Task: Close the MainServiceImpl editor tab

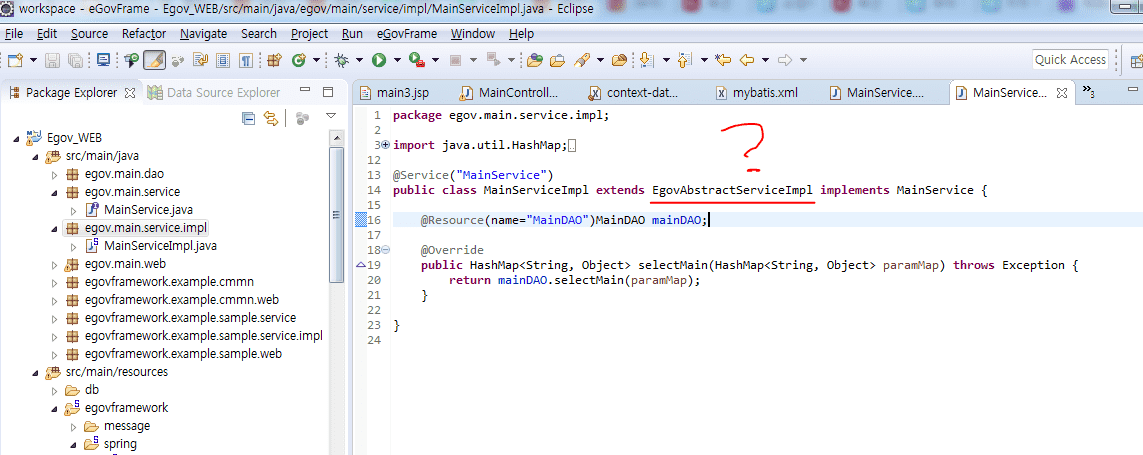Action: pos(1061,93)
